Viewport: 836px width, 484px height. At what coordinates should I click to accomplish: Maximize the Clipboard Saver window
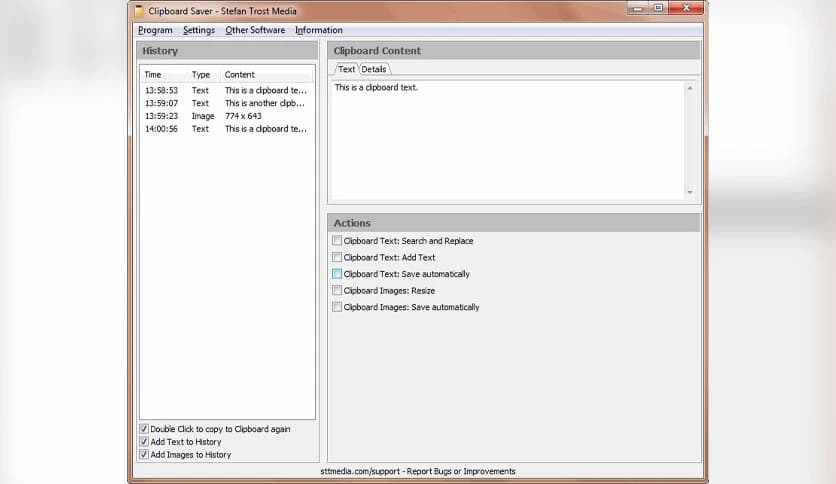click(658, 8)
